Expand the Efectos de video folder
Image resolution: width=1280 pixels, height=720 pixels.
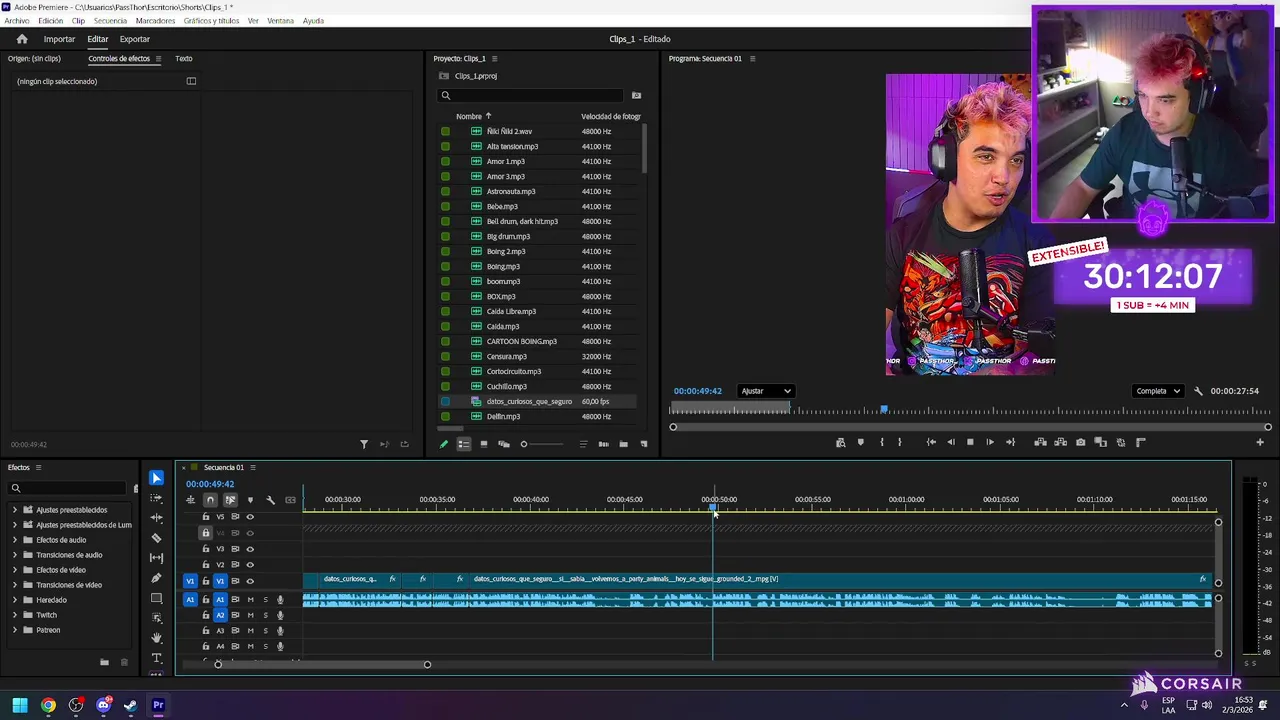[15, 570]
